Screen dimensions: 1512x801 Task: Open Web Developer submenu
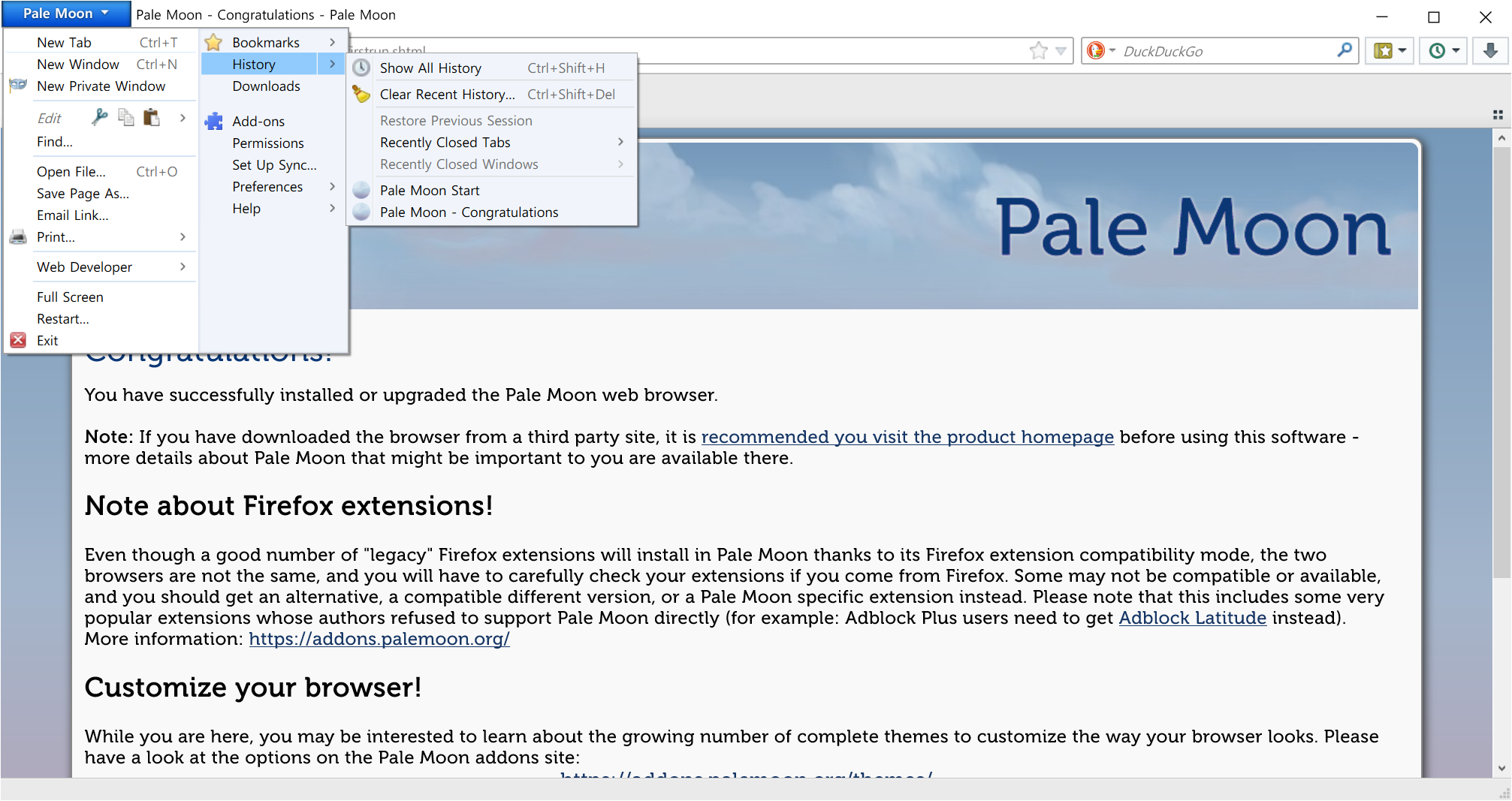(x=101, y=267)
